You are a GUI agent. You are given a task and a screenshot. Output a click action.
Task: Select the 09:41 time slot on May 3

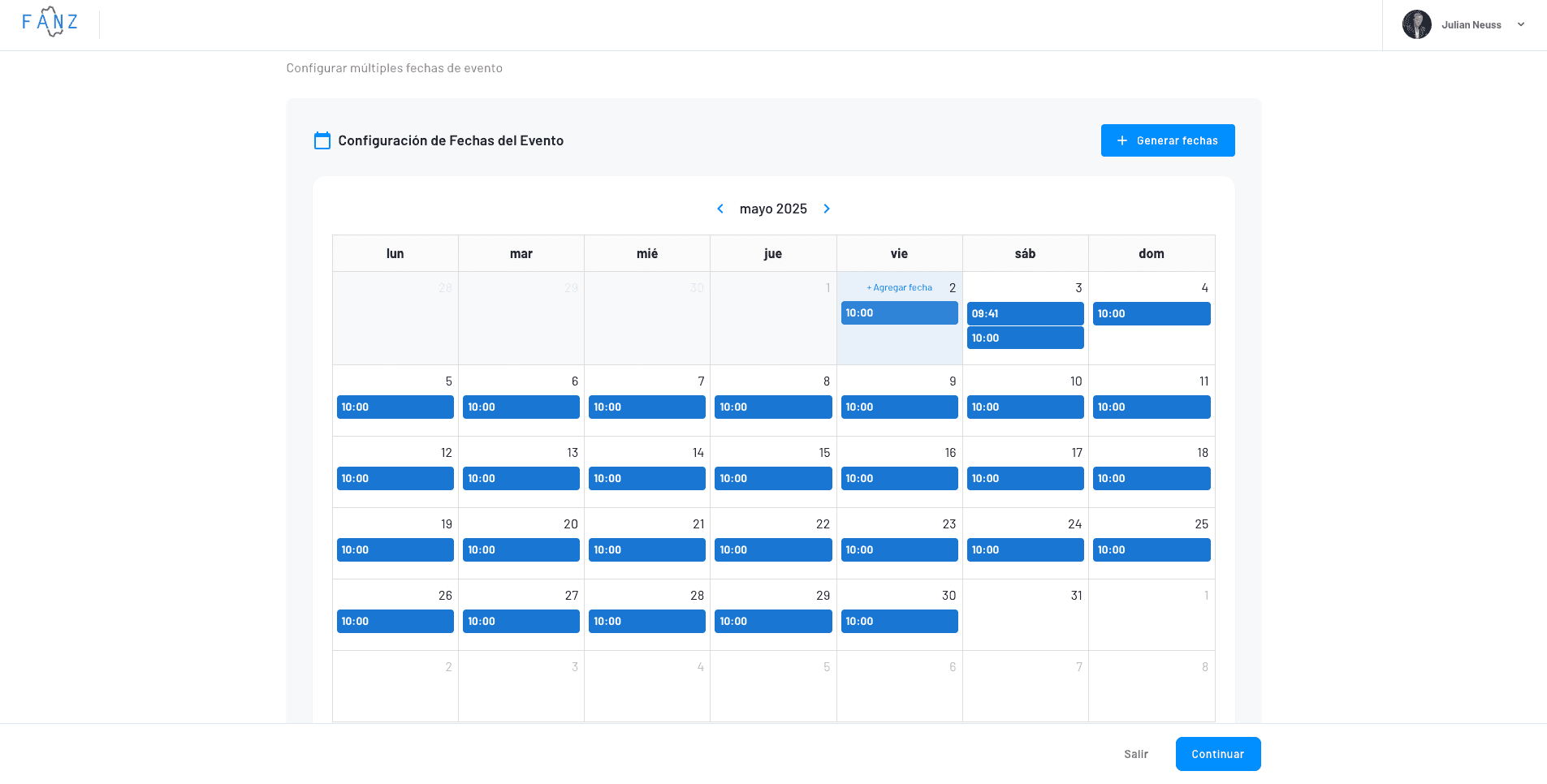coord(1025,313)
